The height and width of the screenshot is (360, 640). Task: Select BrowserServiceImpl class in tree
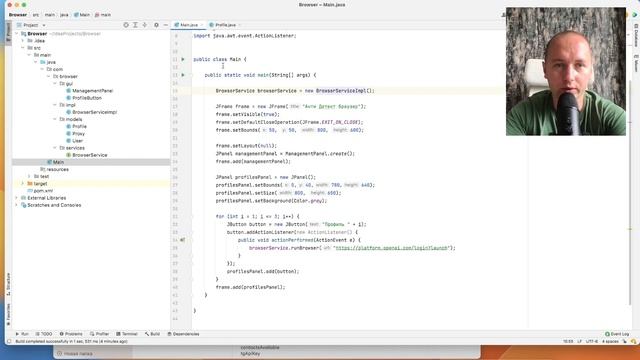tap(91, 112)
